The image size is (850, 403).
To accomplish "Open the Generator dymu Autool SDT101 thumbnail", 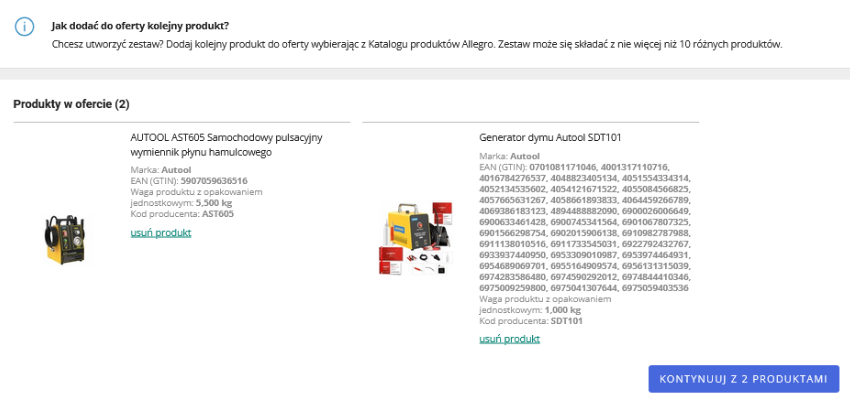I will [x=415, y=238].
